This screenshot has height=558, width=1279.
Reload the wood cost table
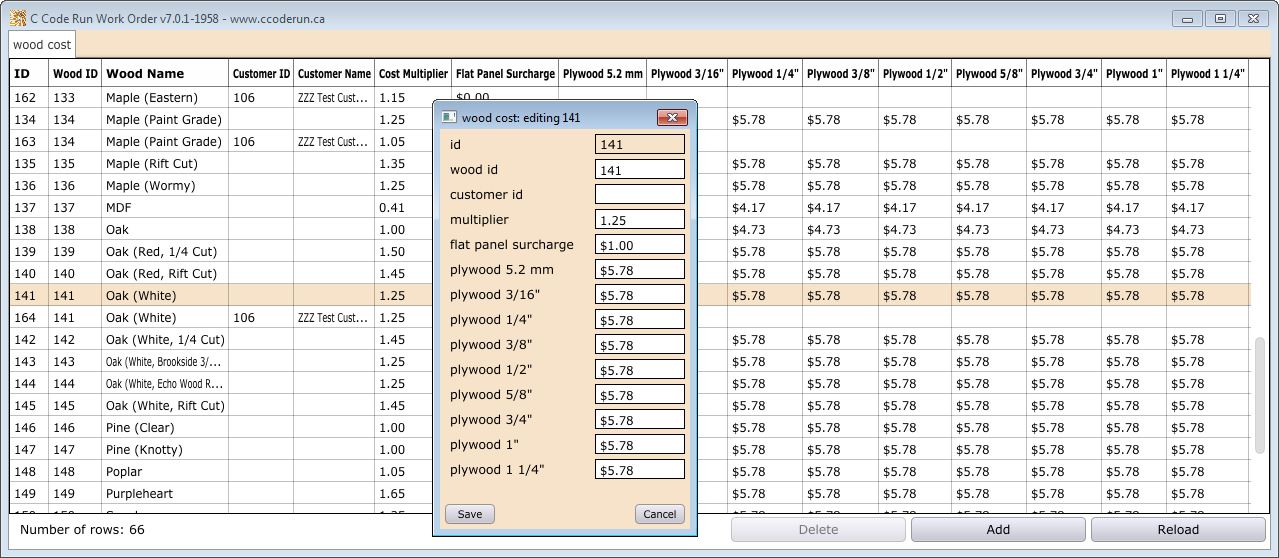pos(1177,529)
